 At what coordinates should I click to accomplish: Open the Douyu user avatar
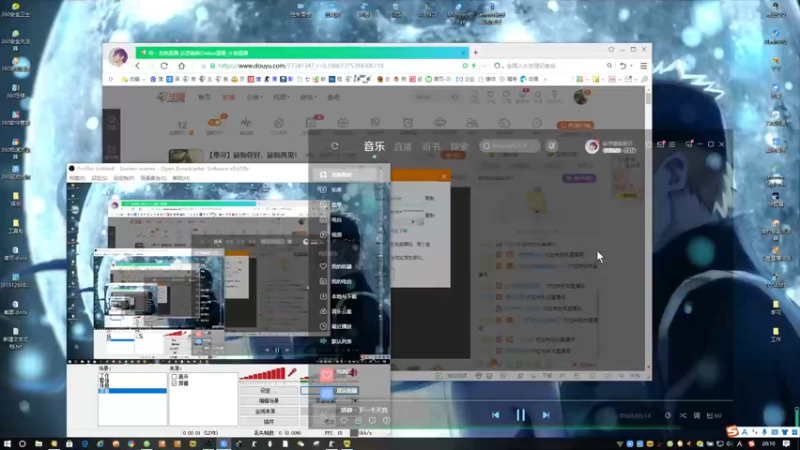pyautogui.click(x=580, y=96)
